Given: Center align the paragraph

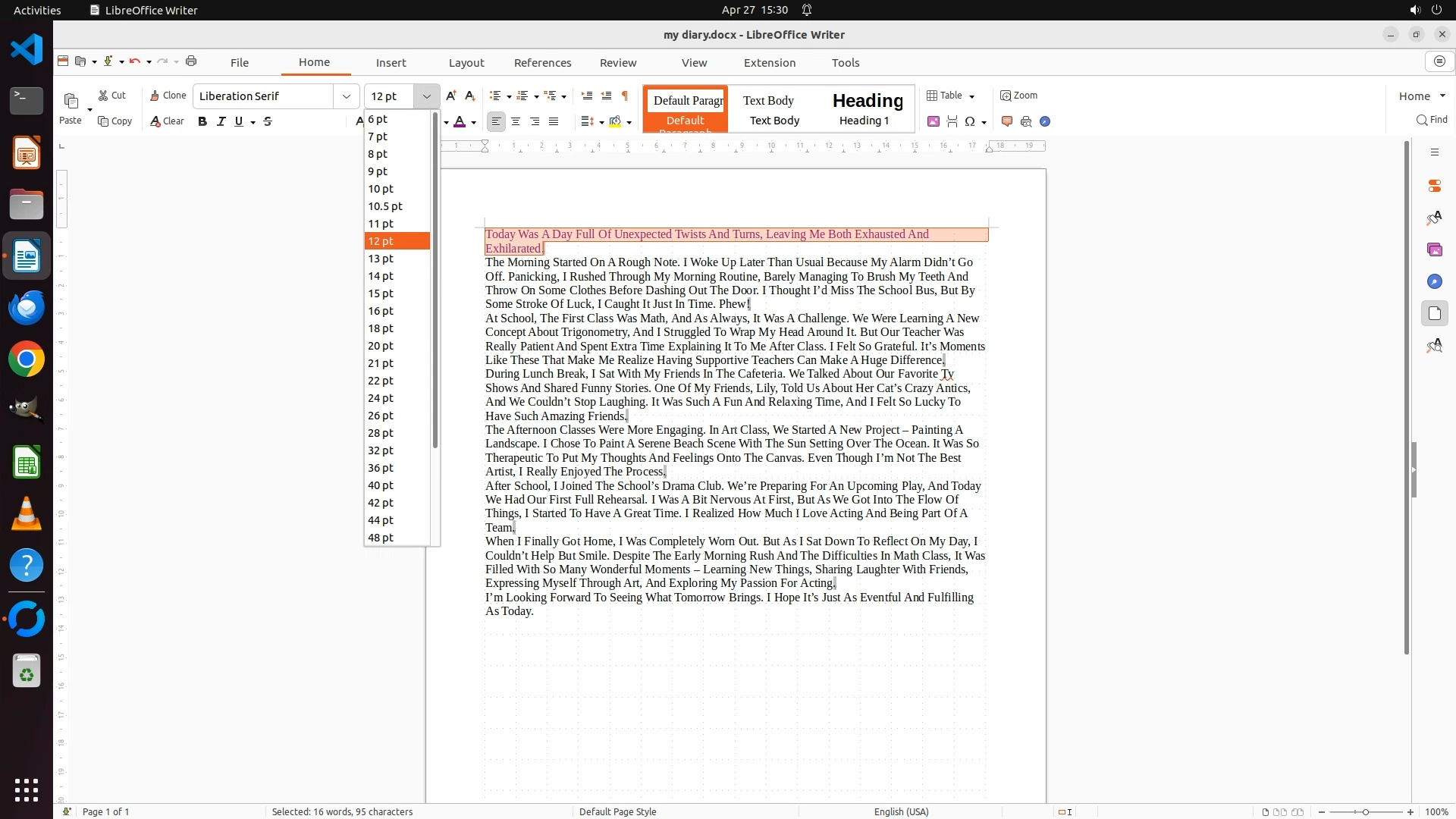Looking at the screenshot, I should click(x=516, y=121).
